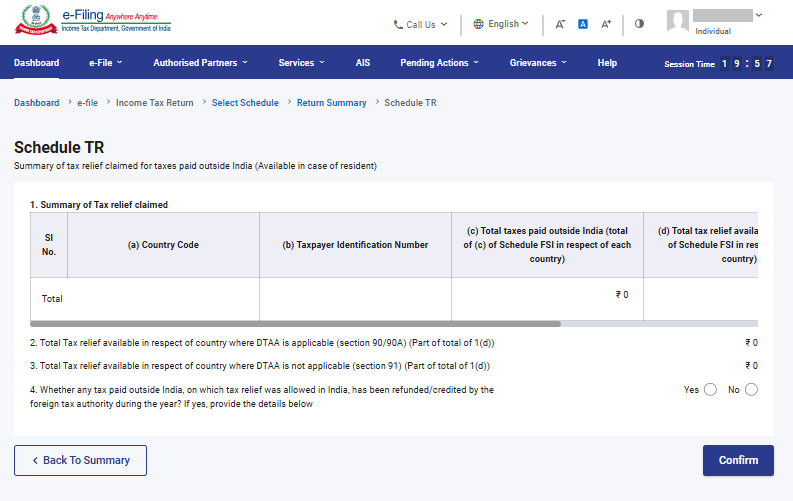The image size is (793, 501).
Task: Click the Return Summary breadcrumb link
Action: pyautogui.click(x=331, y=103)
